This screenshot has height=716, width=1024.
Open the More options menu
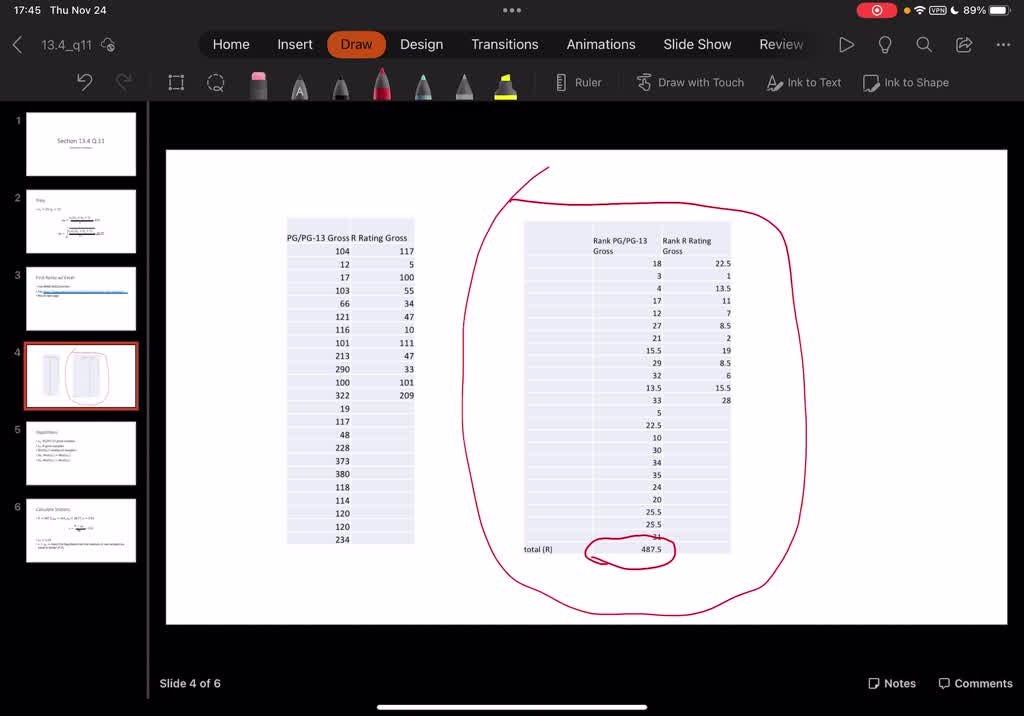(1003, 44)
